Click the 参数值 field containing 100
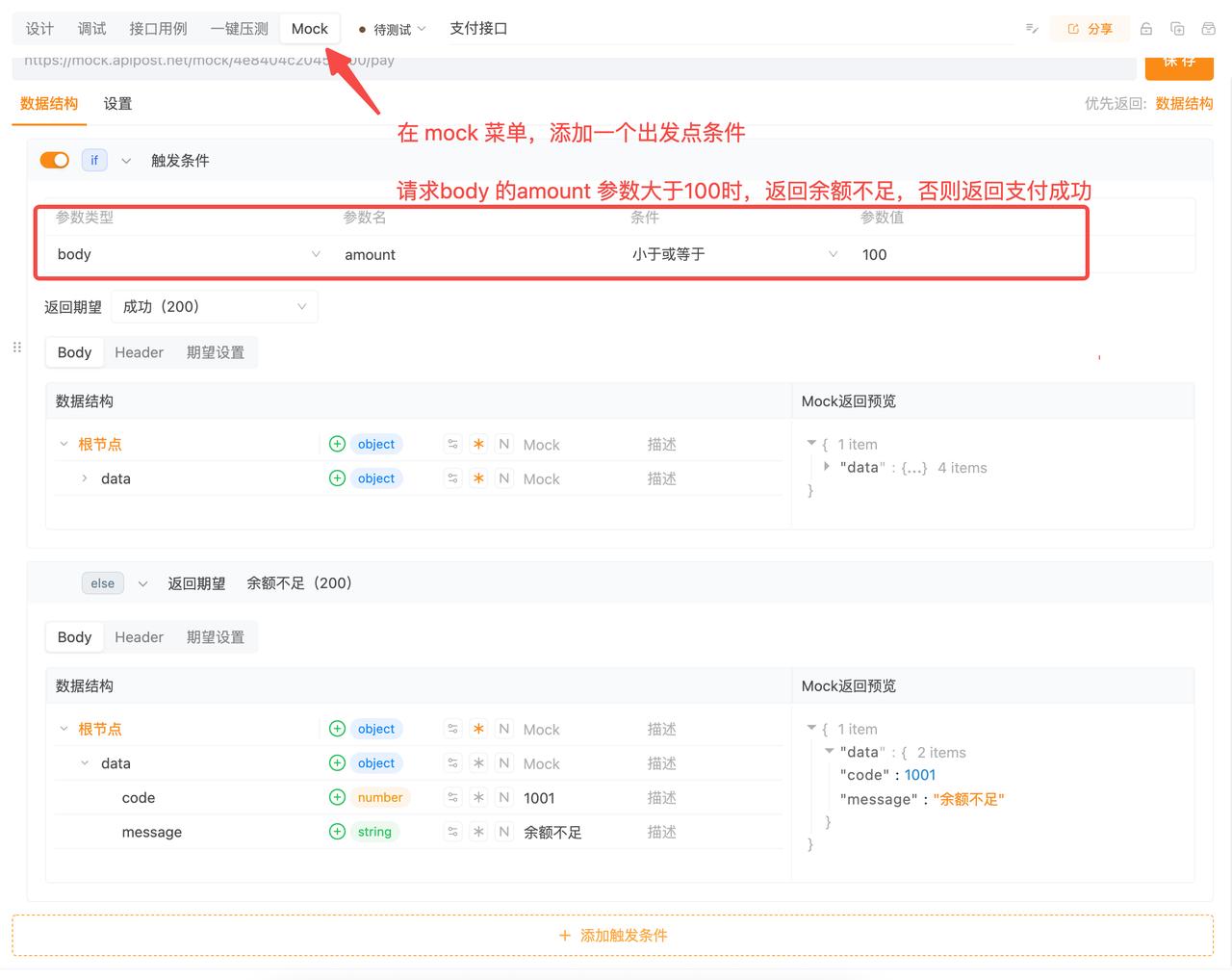This screenshot has height=980, width=1232. (962, 254)
